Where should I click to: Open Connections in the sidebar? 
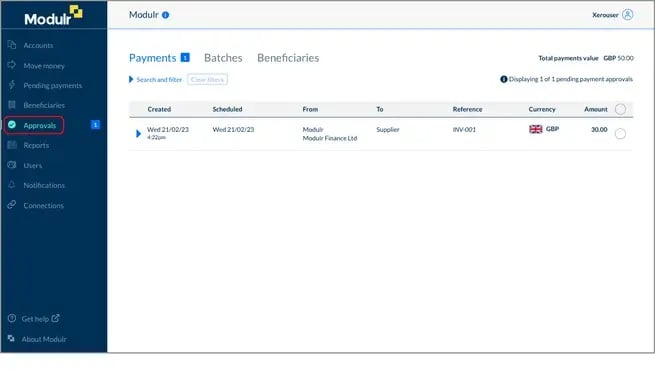43,205
